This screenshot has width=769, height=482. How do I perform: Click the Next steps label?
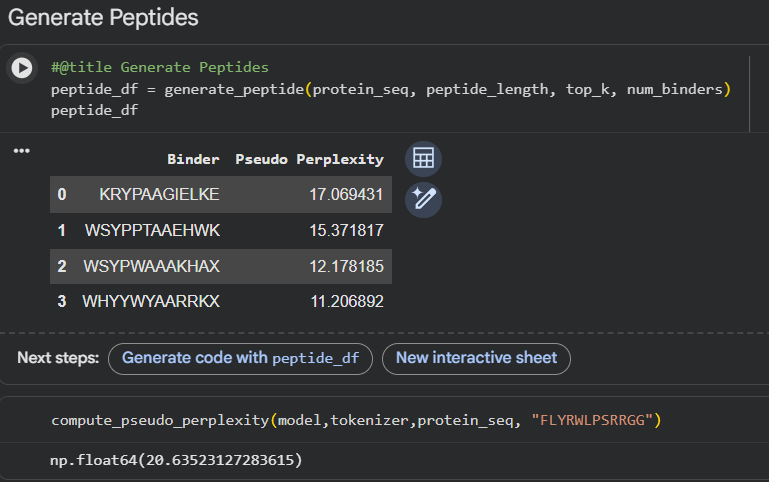pyautogui.click(x=58, y=358)
